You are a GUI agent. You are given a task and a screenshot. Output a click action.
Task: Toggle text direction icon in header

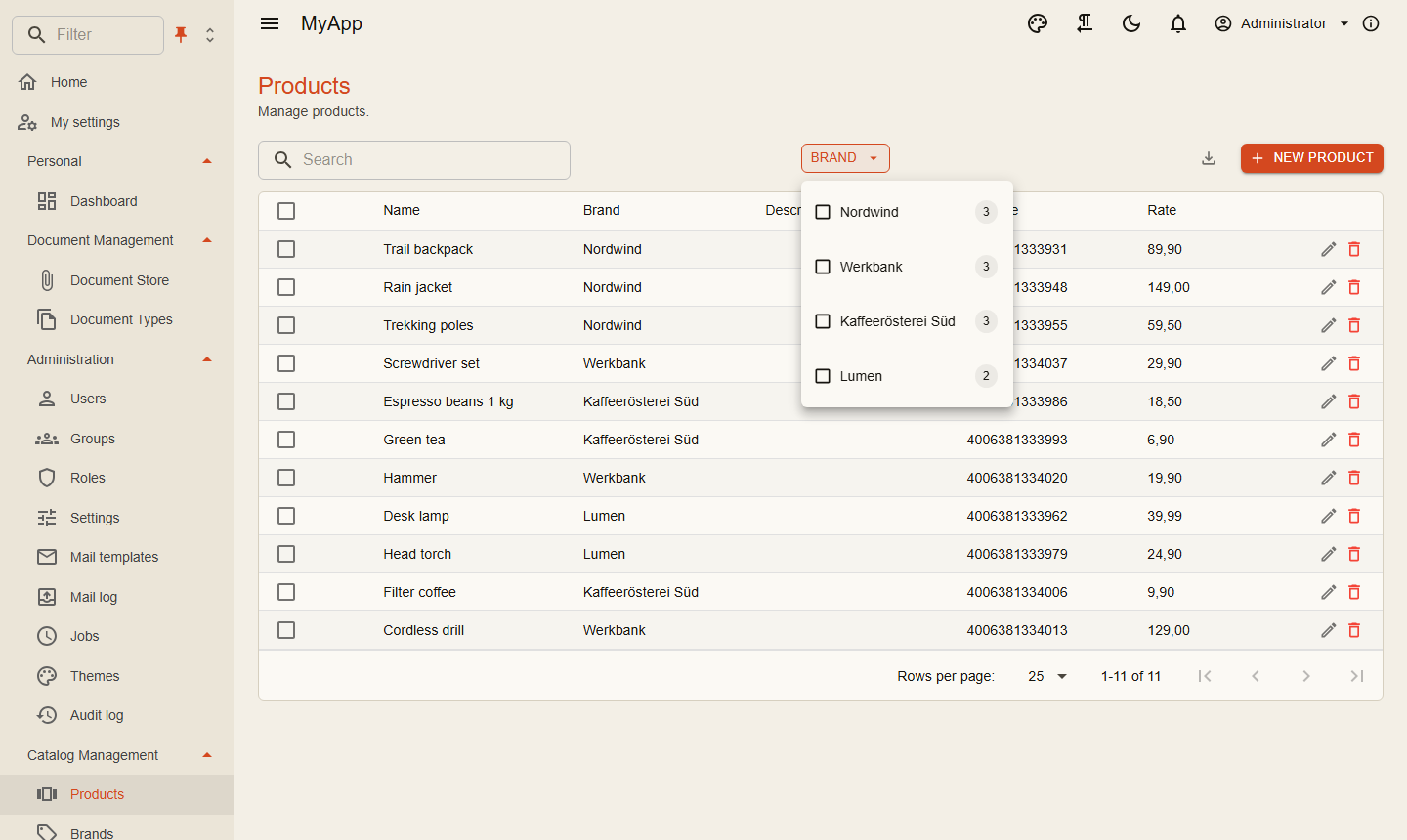[1085, 23]
